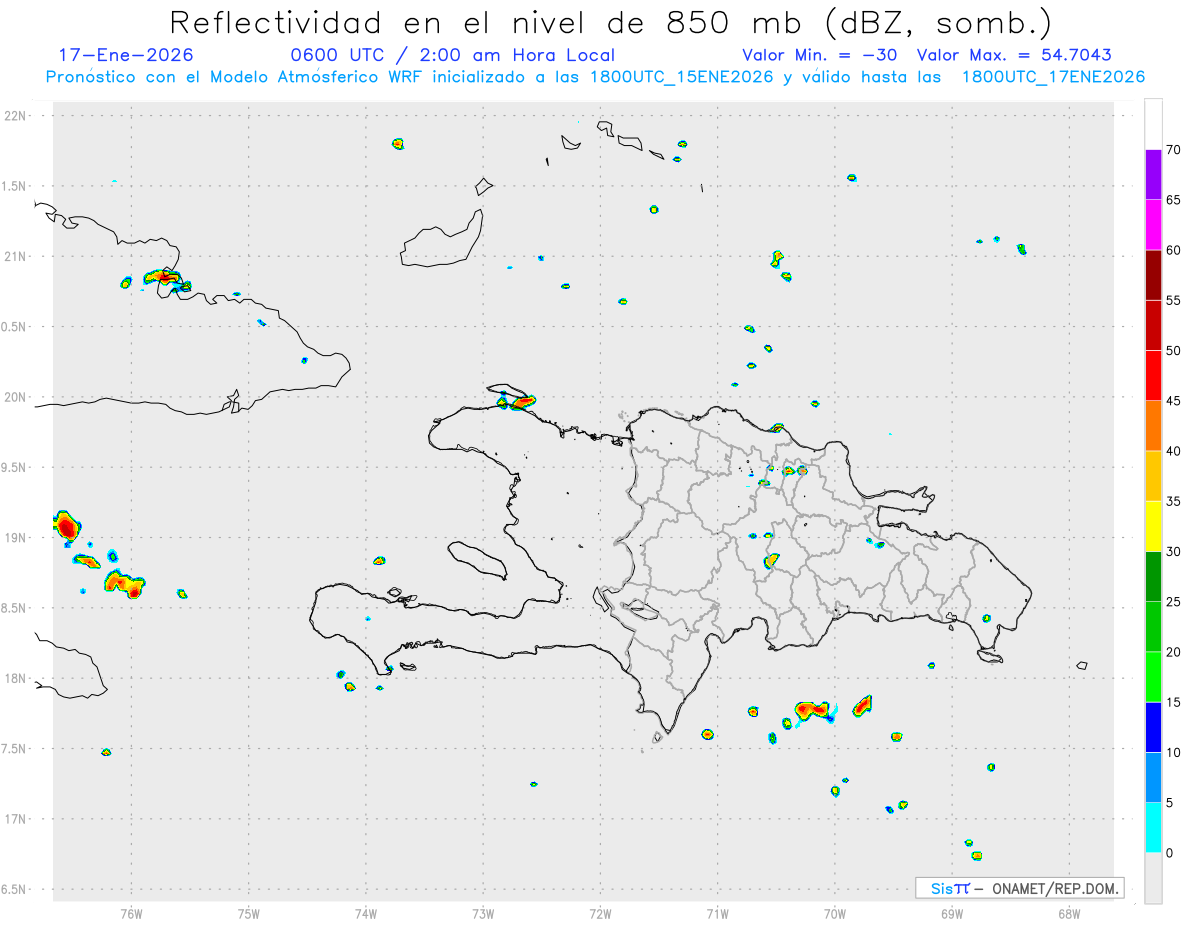Viewport: 1200px width, 927px height.
Task: Pick the light blue 5–10 dBZ color bar segment
Action: [1153, 778]
